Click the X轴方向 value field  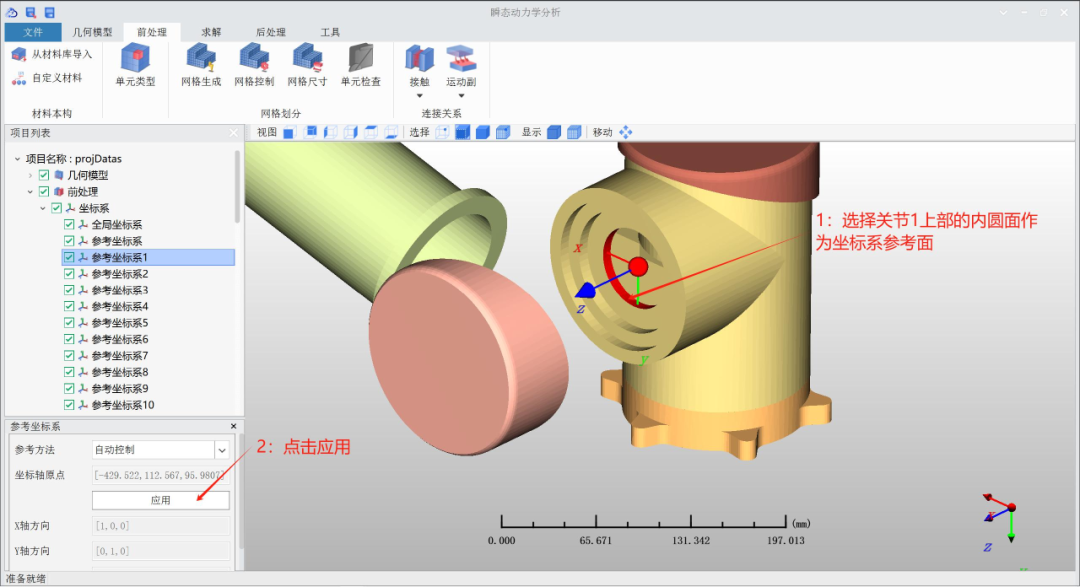tap(160, 526)
